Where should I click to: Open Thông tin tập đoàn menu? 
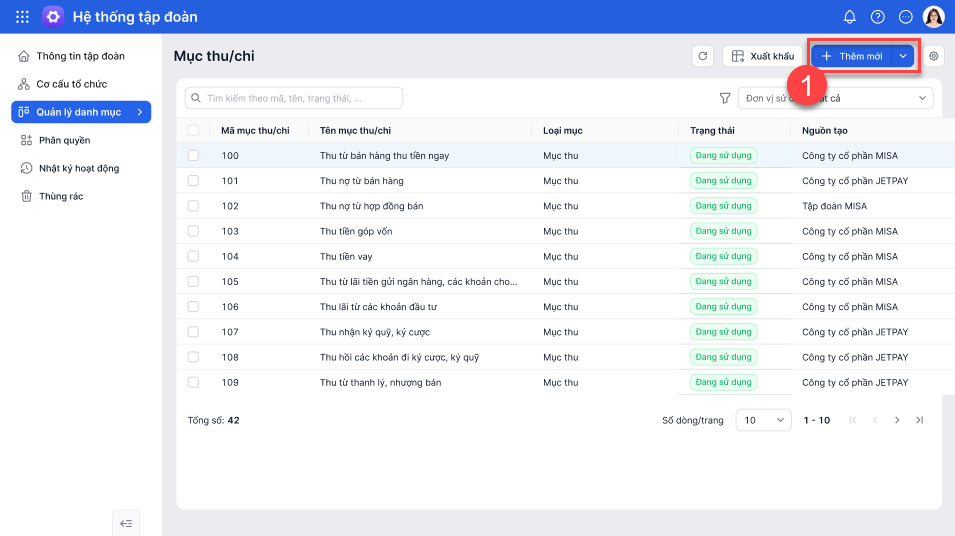(x=81, y=56)
